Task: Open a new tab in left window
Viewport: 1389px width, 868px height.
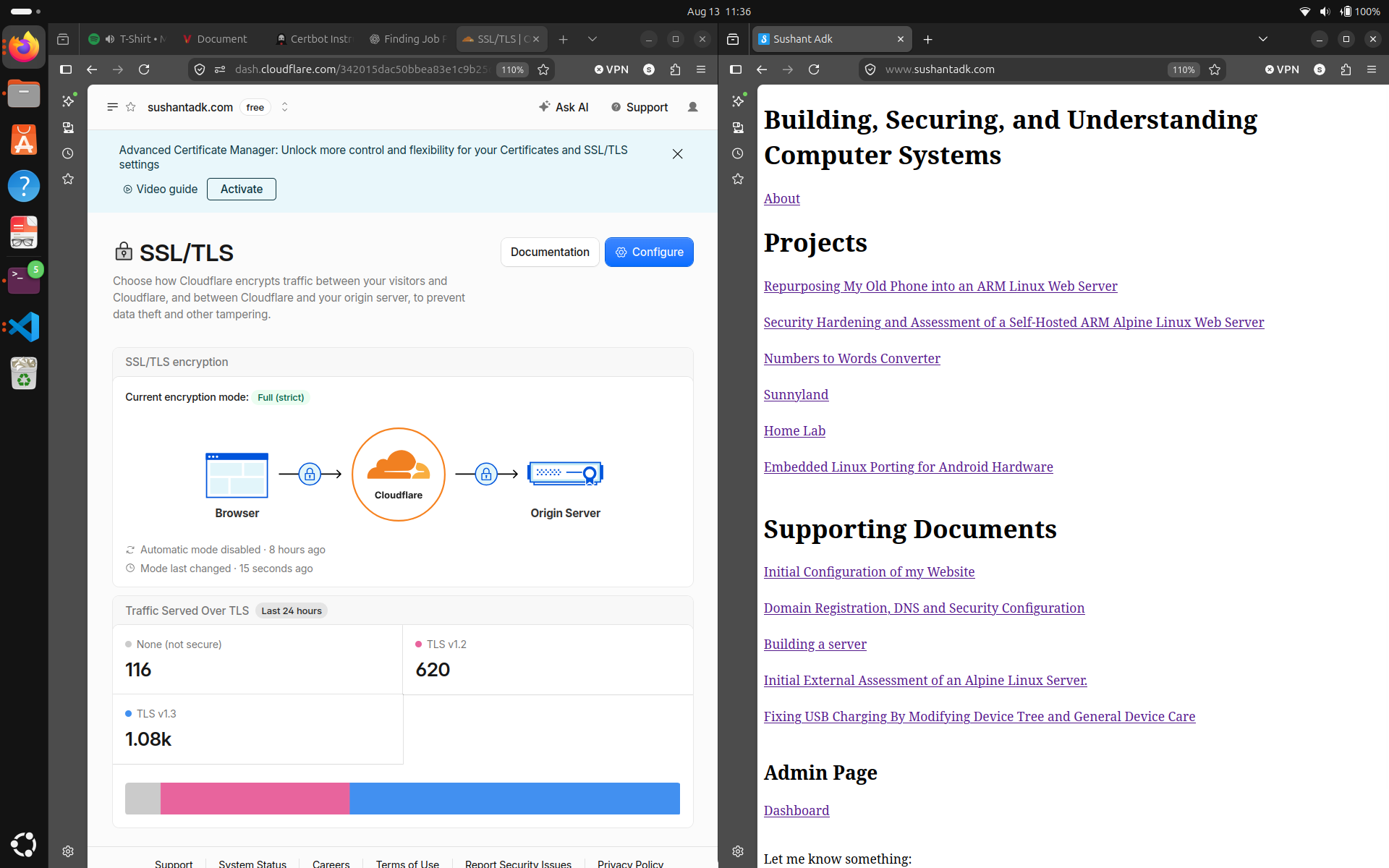Action: (x=564, y=39)
